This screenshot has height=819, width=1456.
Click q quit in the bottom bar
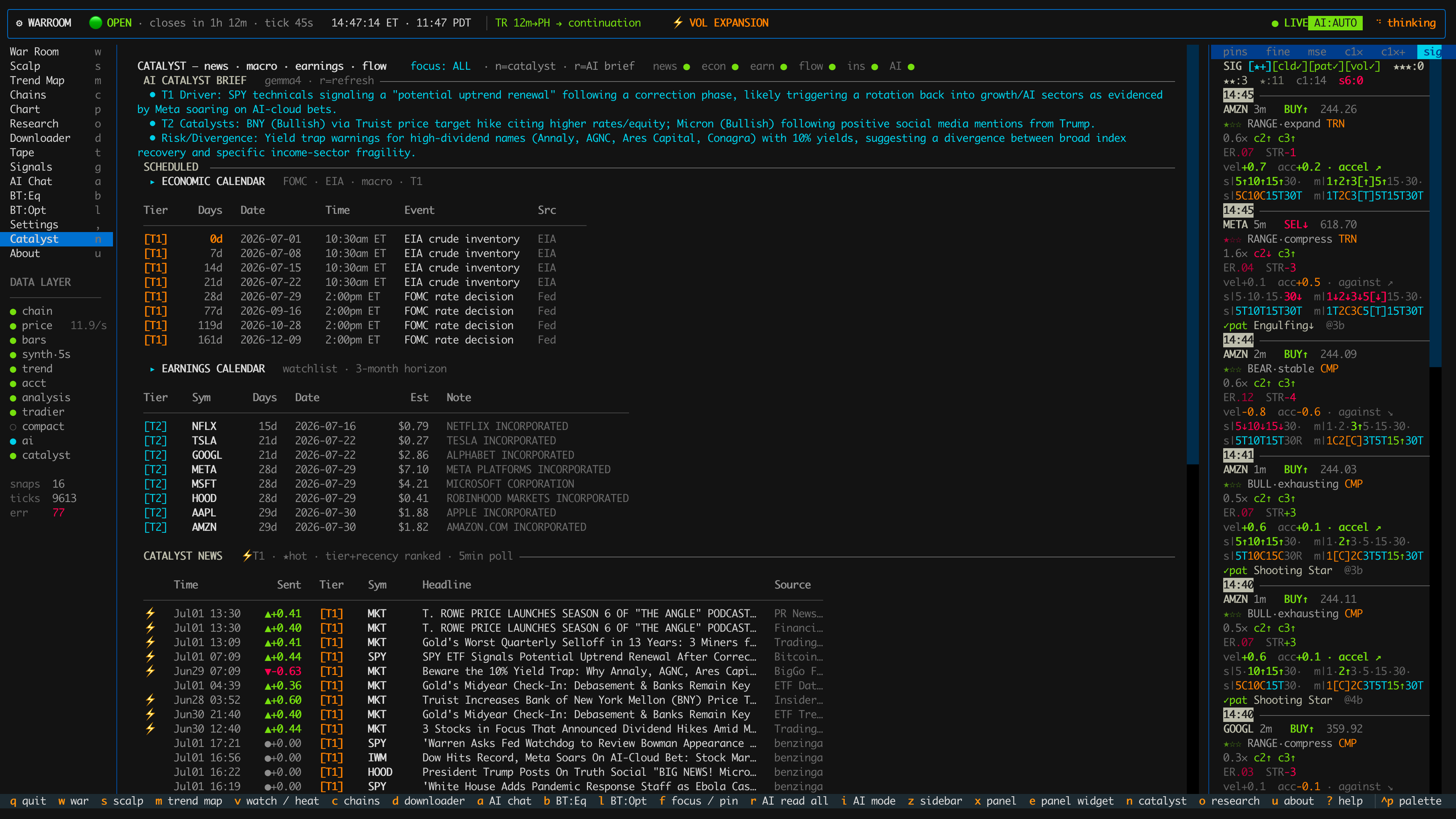click(x=28, y=801)
